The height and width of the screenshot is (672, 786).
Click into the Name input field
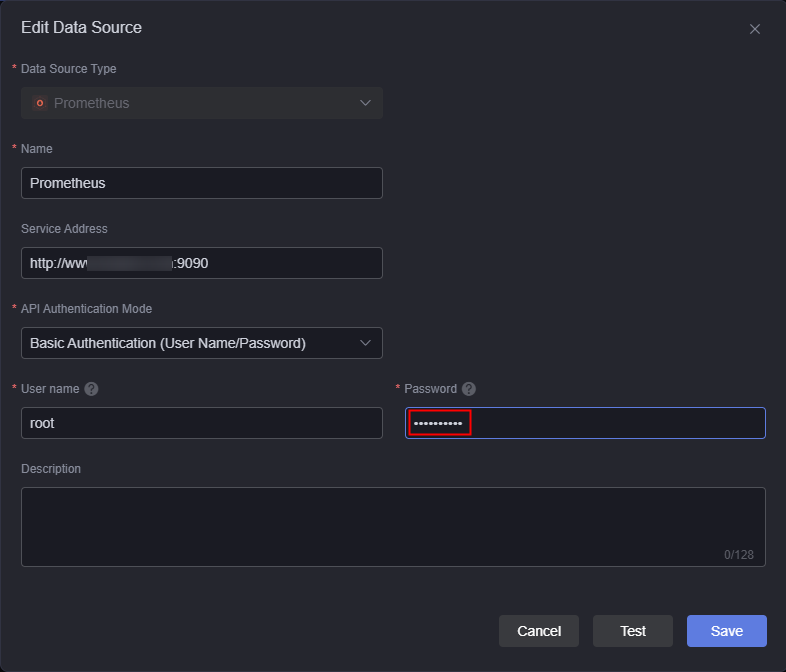[202, 183]
